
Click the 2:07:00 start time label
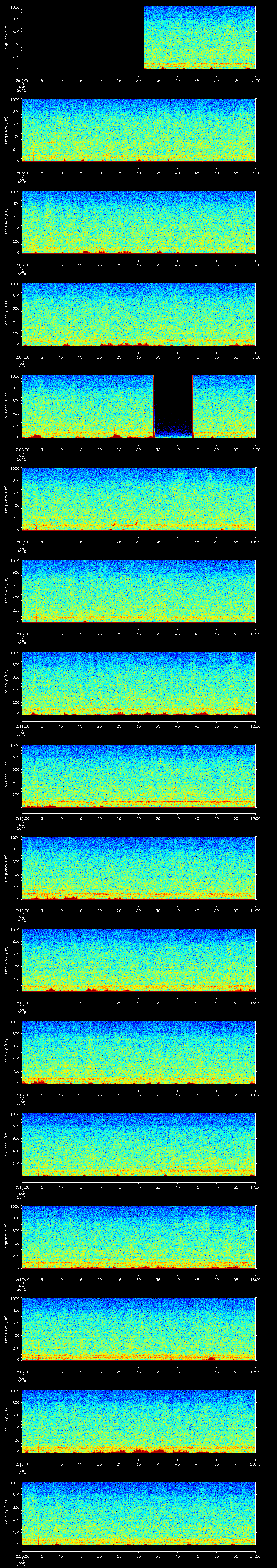tap(22, 357)
